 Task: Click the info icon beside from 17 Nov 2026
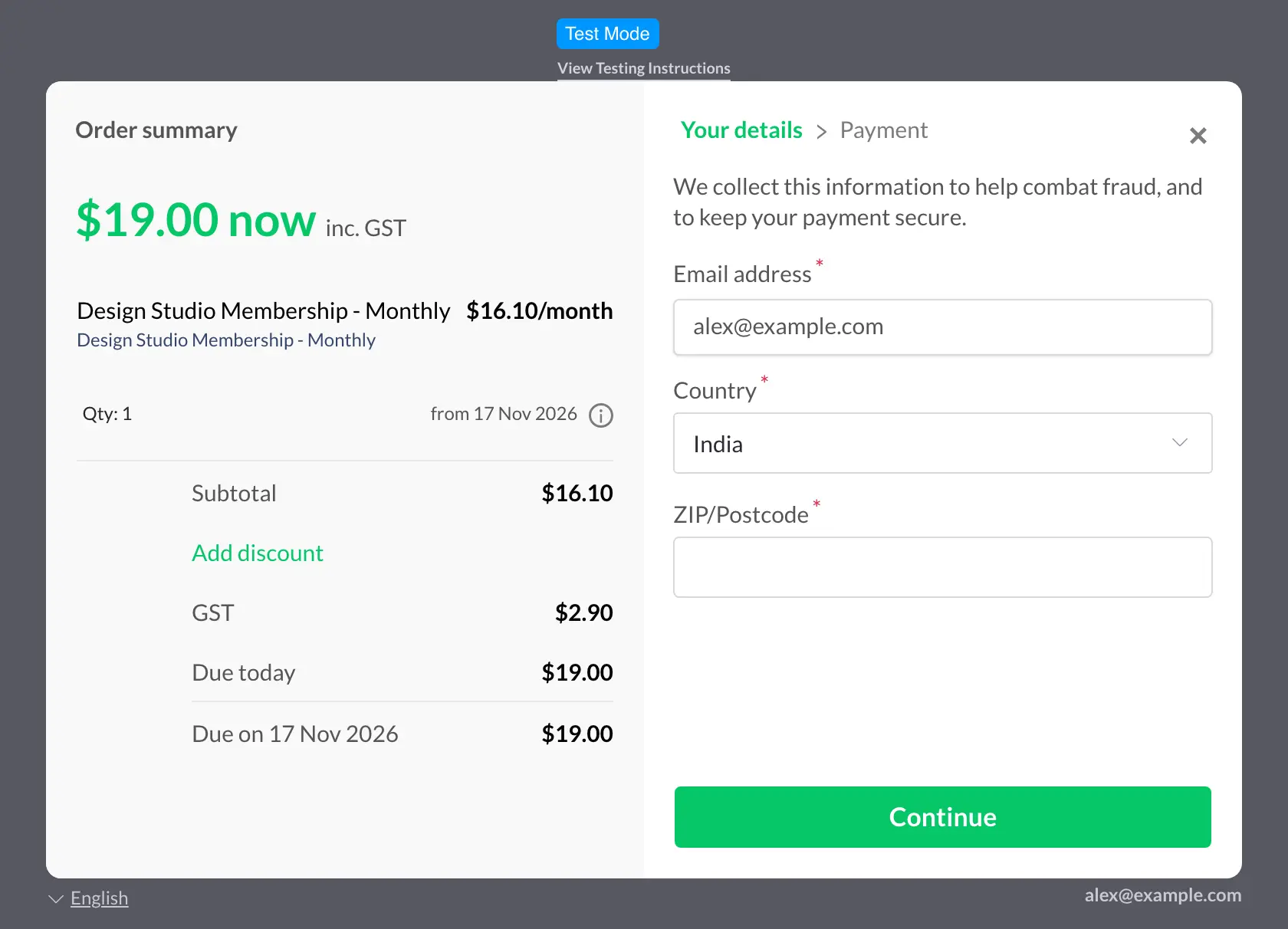pos(600,415)
